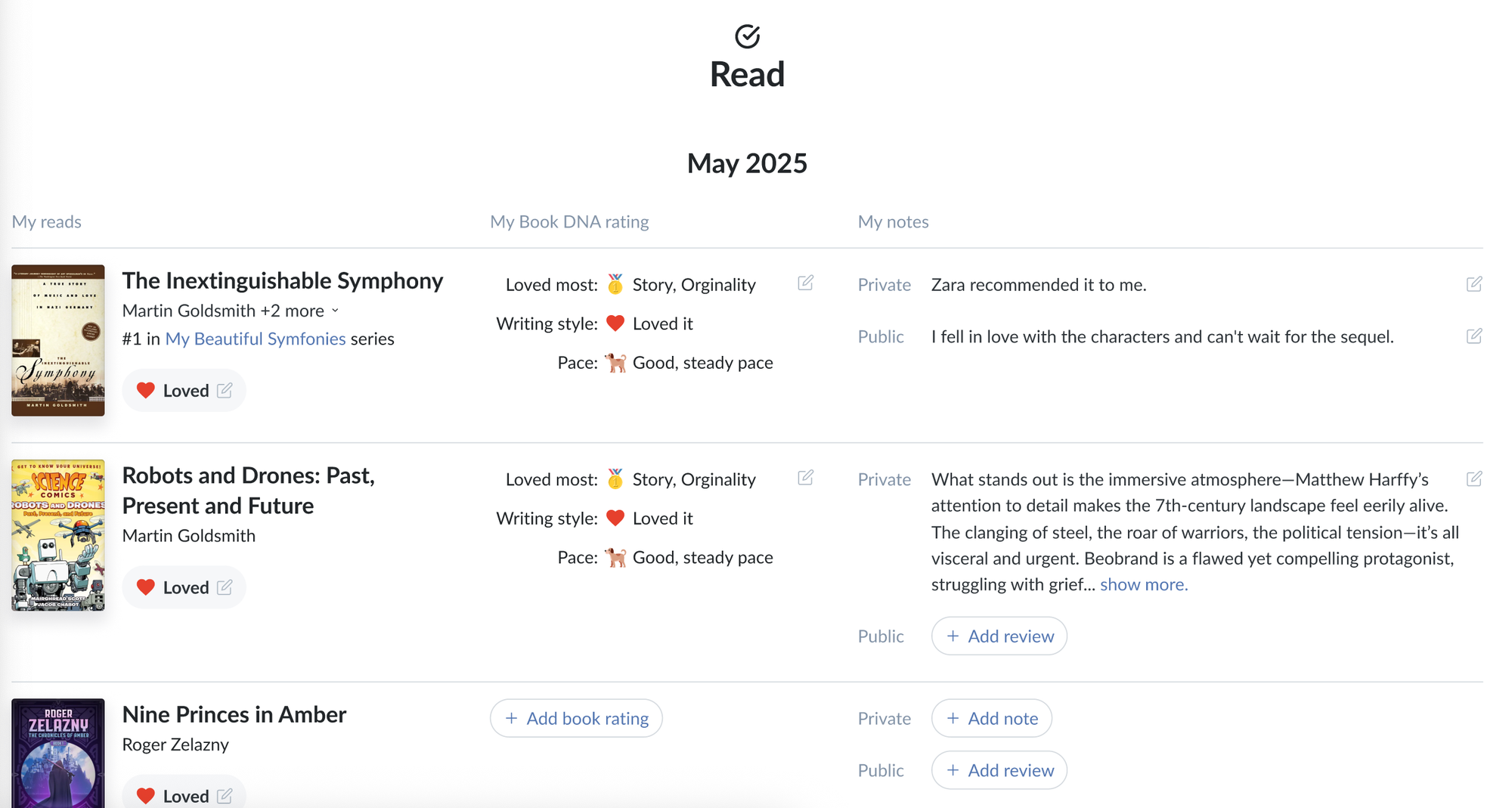The width and height of the screenshot is (1512, 808).
Task: Open The Inextinguishable Symphony title
Action: (x=283, y=280)
